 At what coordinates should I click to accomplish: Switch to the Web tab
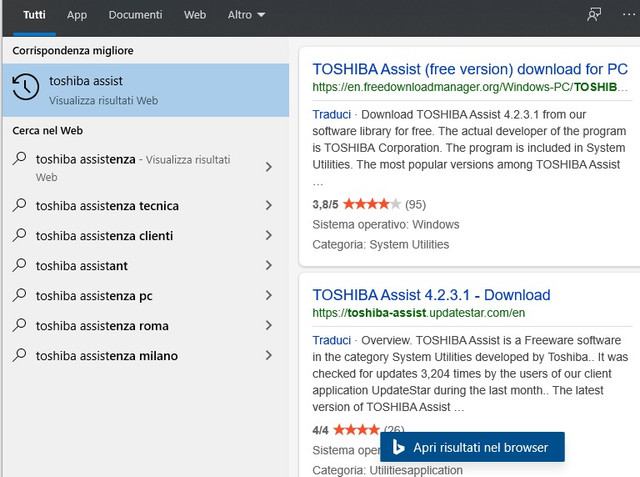tap(195, 15)
